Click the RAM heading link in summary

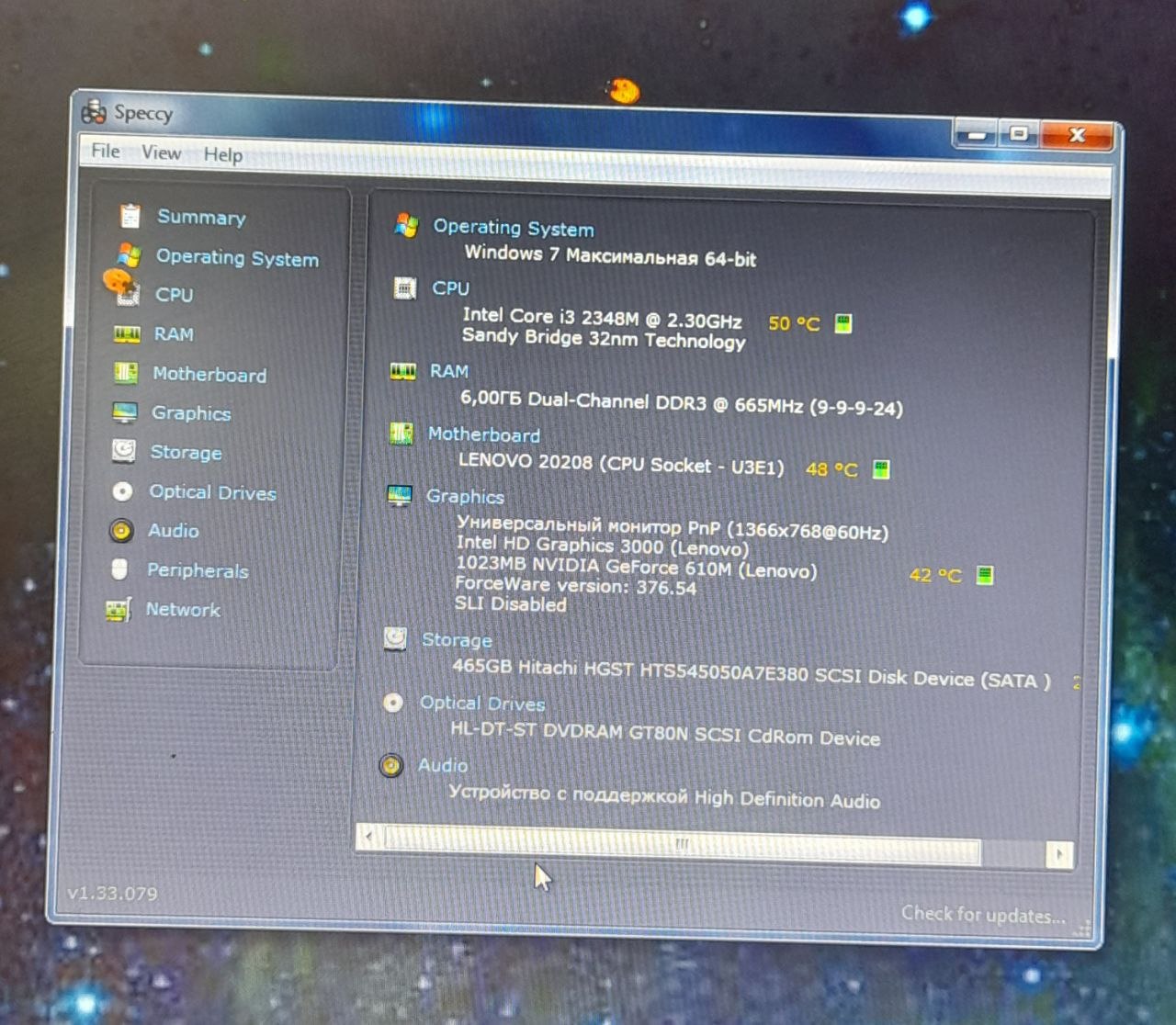coord(449,371)
